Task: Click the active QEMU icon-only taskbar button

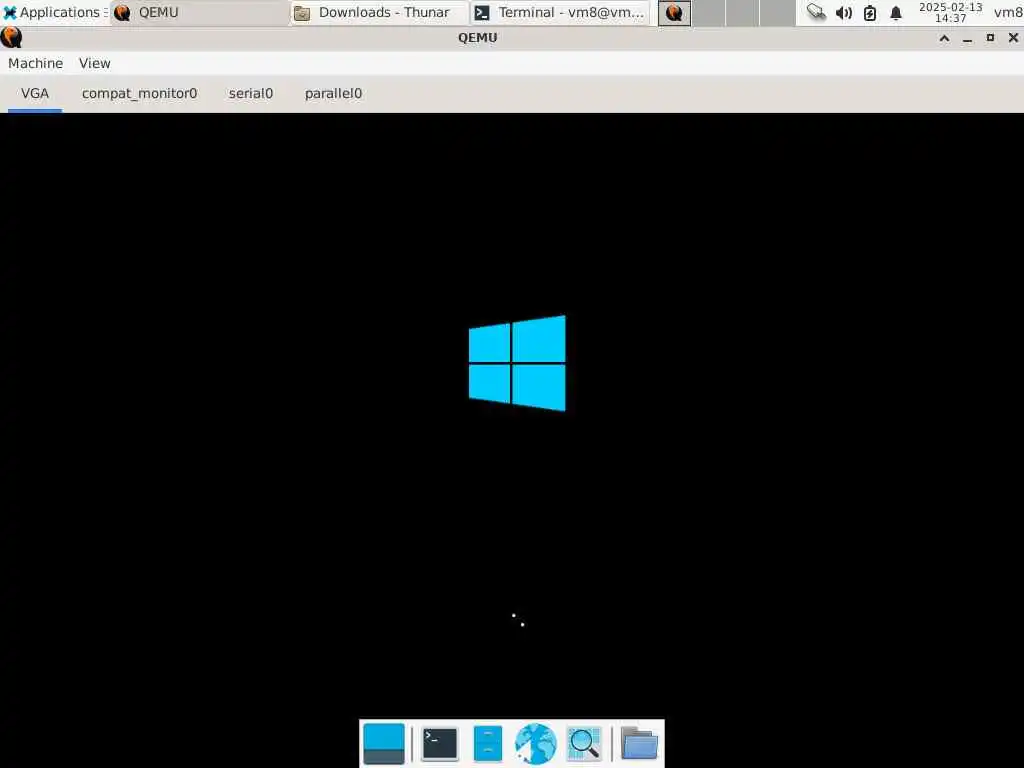Action: (674, 12)
